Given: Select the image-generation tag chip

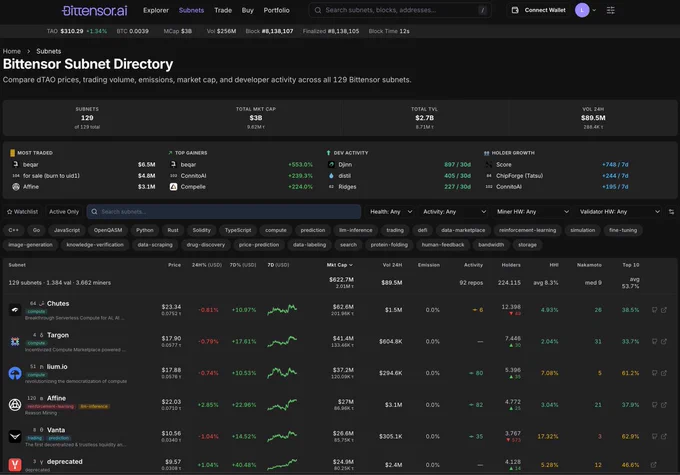Looking at the screenshot, I should tap(30, 245).
